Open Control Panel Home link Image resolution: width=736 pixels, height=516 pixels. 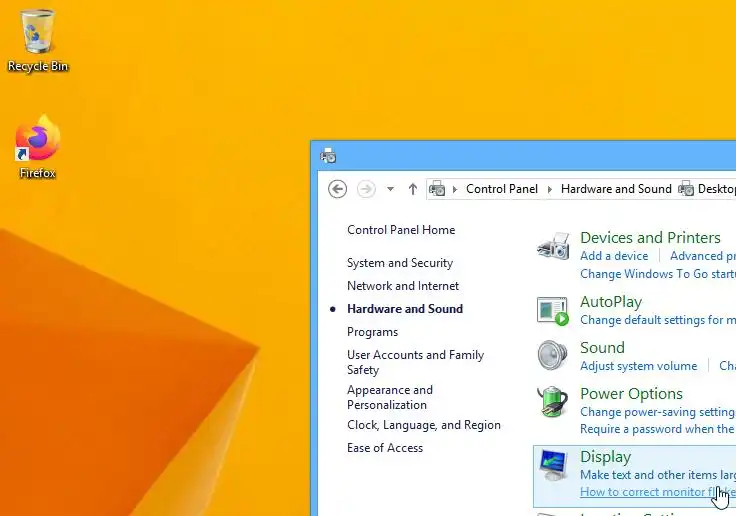coord(401,230)
